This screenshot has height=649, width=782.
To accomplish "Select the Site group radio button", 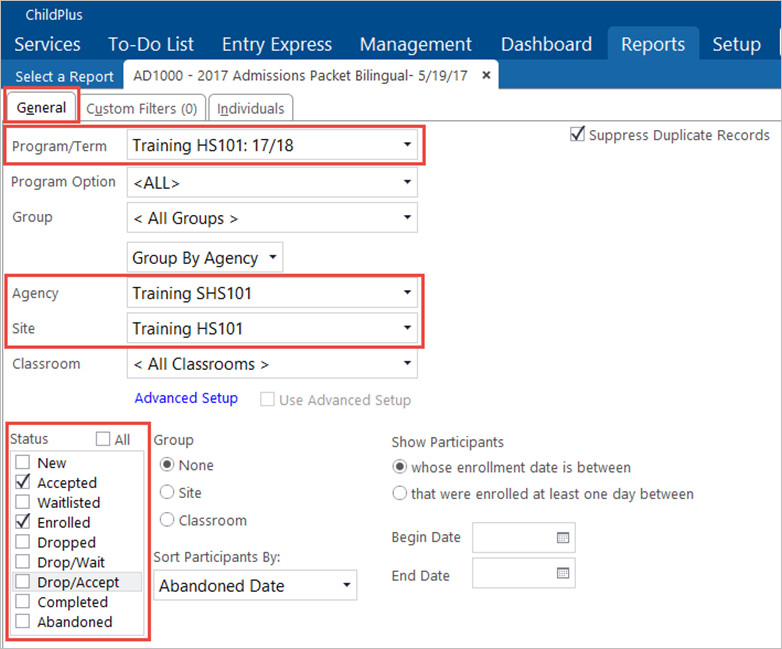I will 167,493.
